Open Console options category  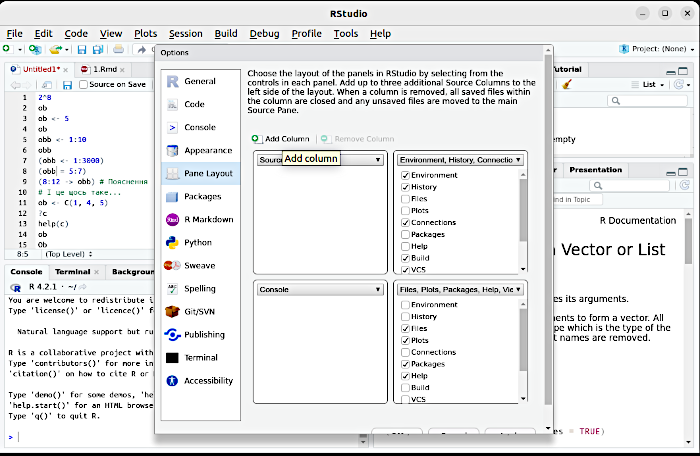[200, 127]
